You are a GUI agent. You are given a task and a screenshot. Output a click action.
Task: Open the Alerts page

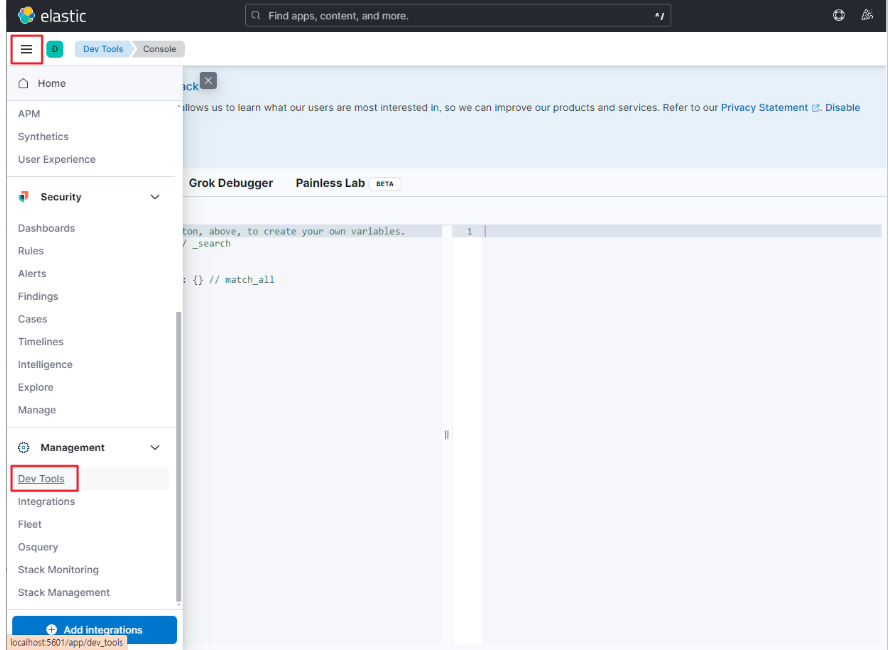coord(32,273)
